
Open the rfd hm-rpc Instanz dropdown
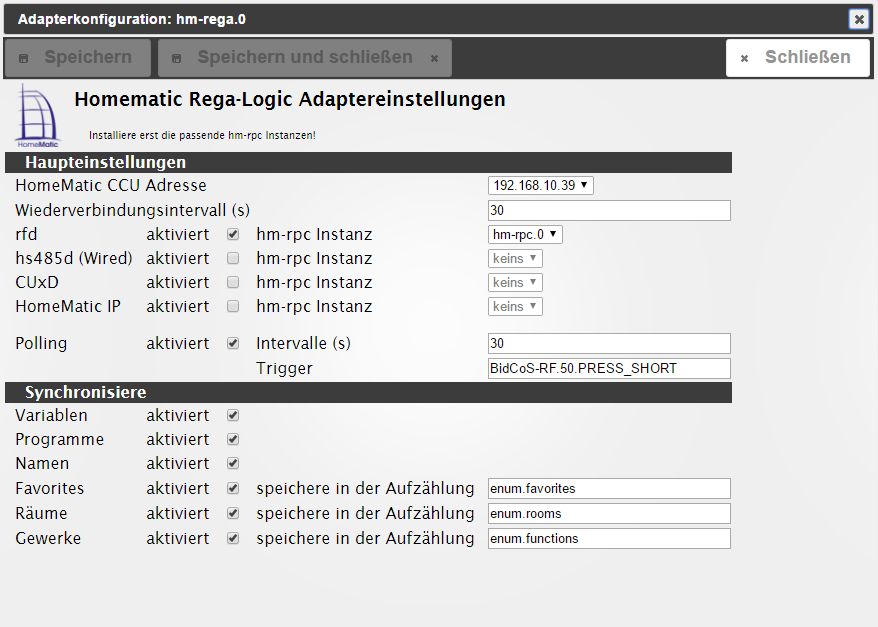(x=525, y=235)
